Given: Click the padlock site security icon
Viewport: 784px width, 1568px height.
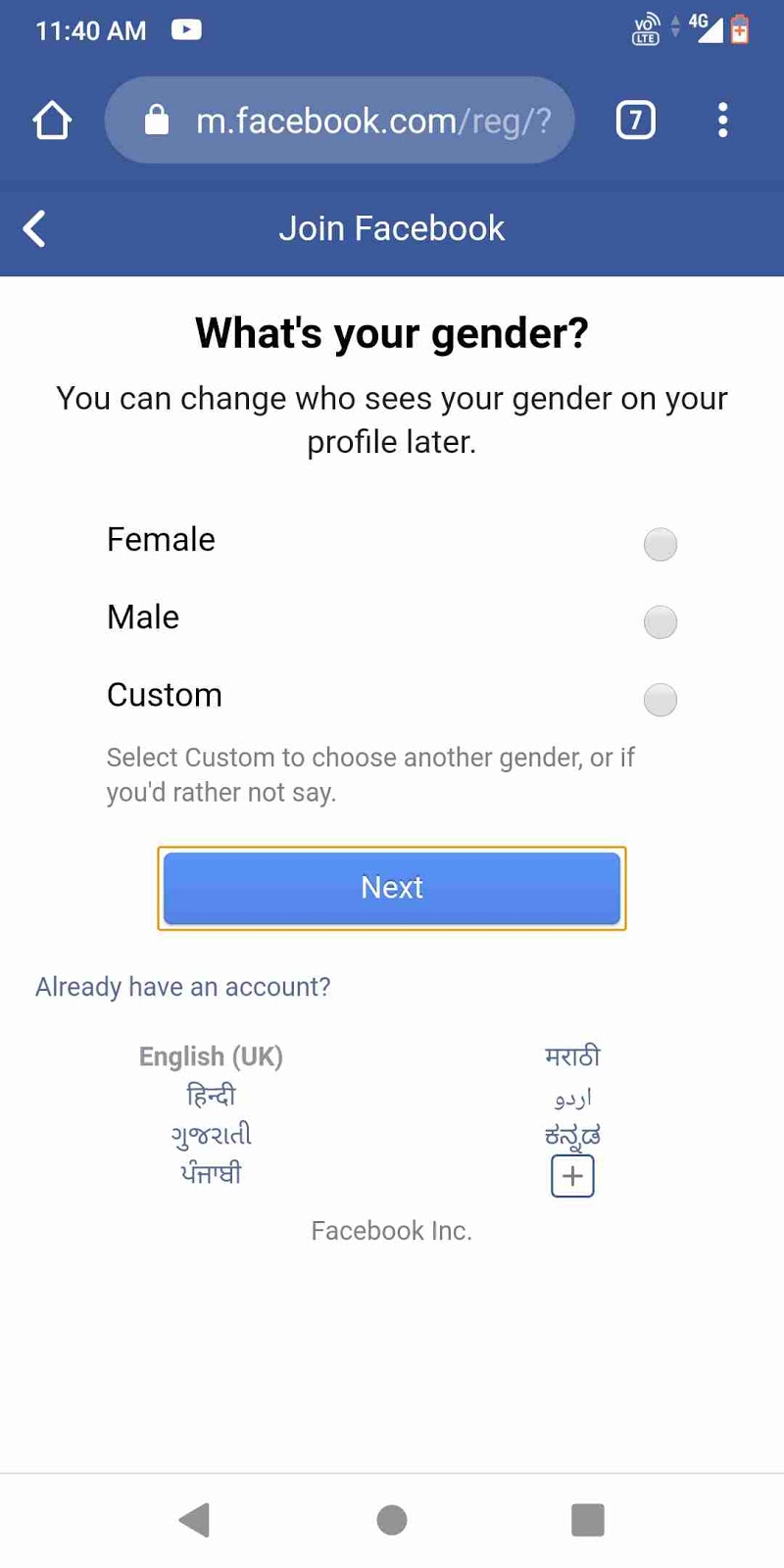Looking at the screenshot, I should pyautogui.click(x=157, y=120).
